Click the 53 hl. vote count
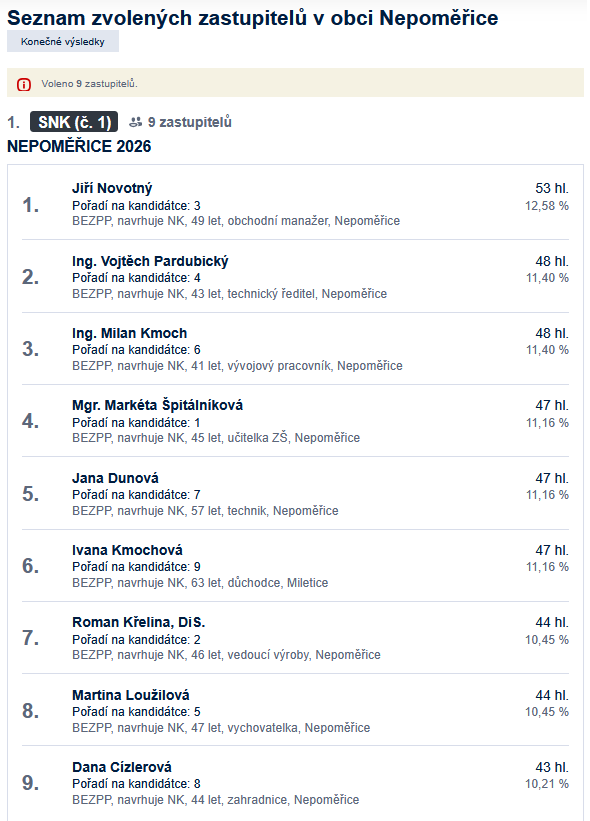Viewport: 590px width, 821px height. tap(552, 188)
